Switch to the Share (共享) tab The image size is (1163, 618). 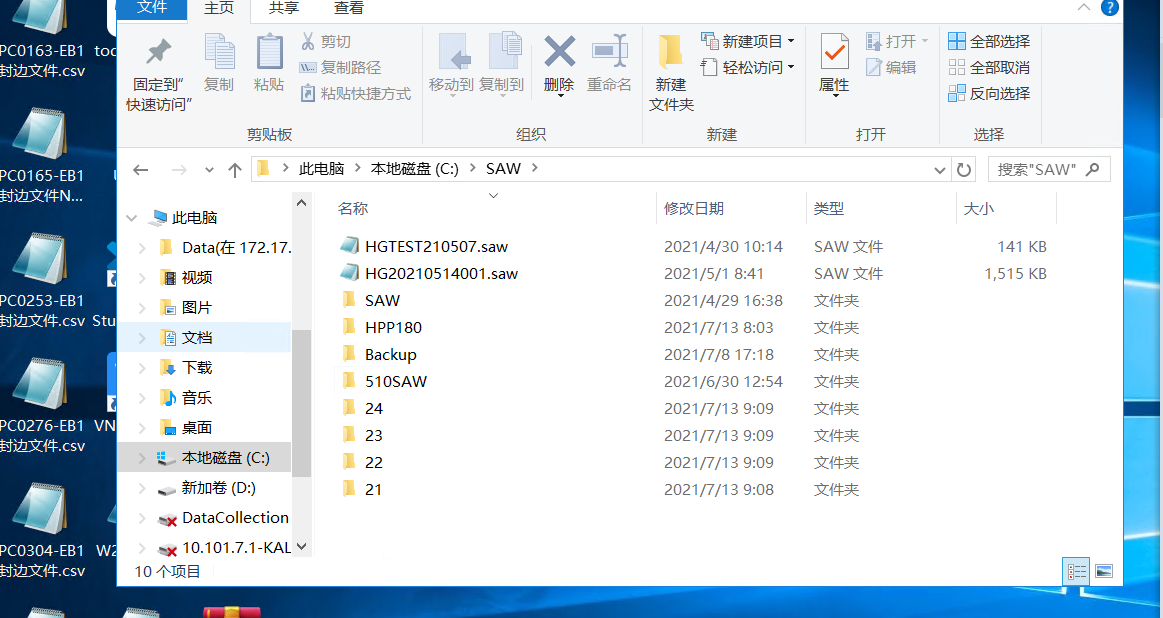click(x=284, y=8)
